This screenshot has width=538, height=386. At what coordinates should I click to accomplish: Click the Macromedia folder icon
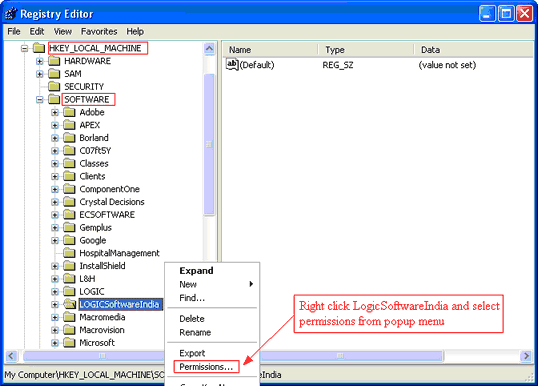69,317
